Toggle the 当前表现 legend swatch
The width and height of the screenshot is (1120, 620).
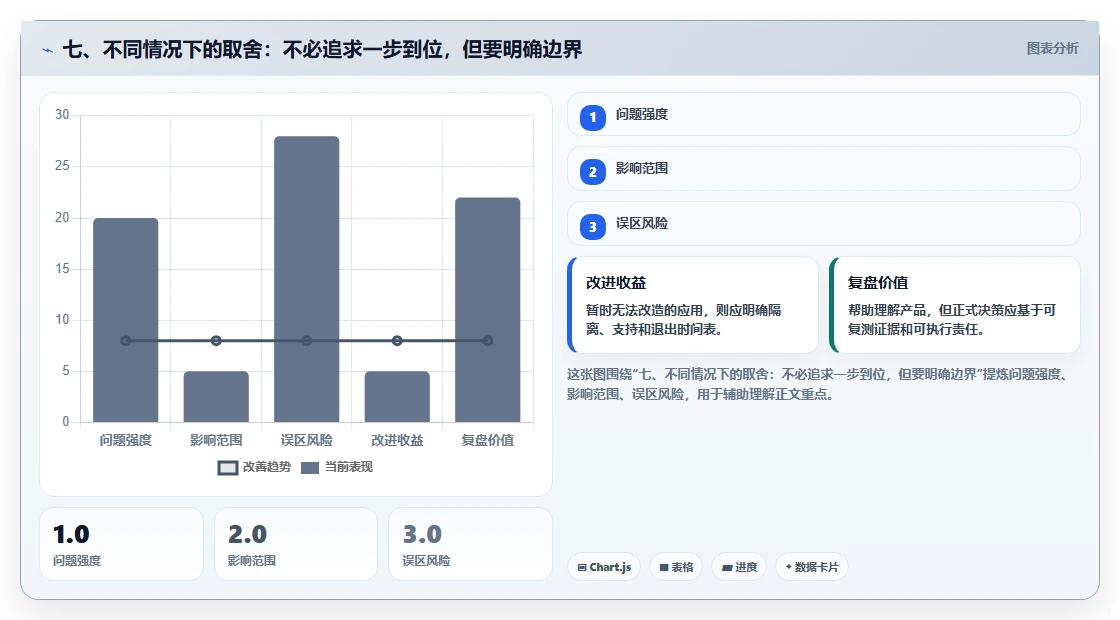(309, 468)
